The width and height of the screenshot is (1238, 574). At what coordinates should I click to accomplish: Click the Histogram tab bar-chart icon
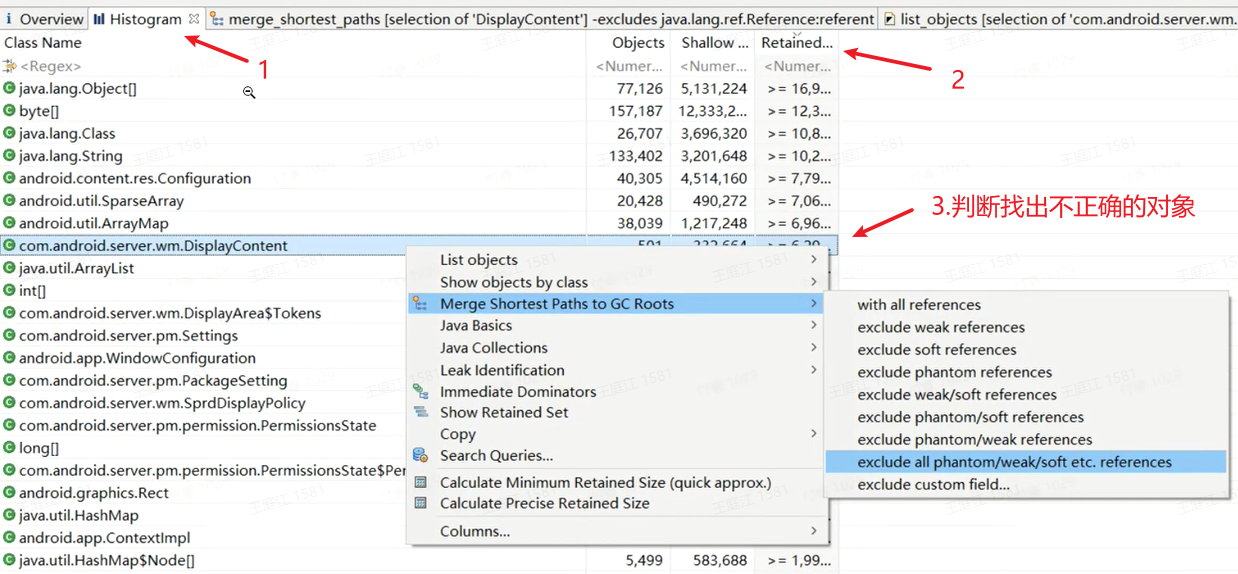coord(100,19)
